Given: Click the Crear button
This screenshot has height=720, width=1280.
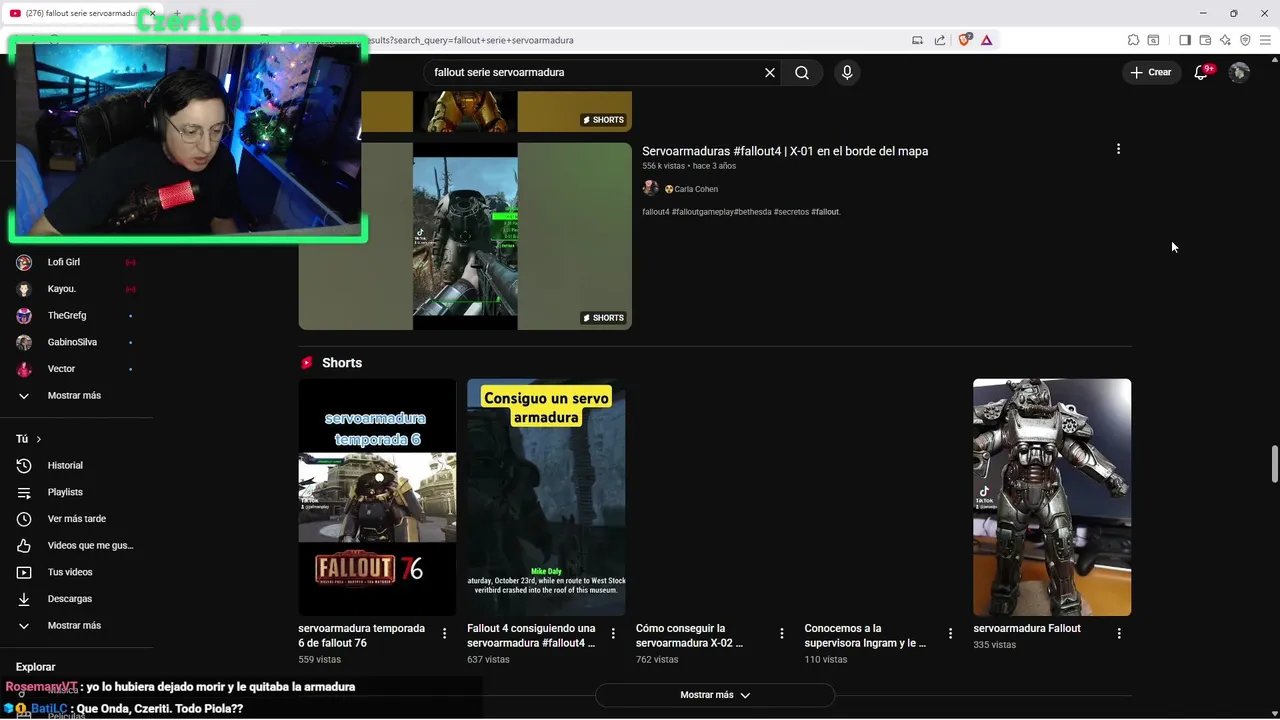Looking at the screenshot, I should (1151, 72).
